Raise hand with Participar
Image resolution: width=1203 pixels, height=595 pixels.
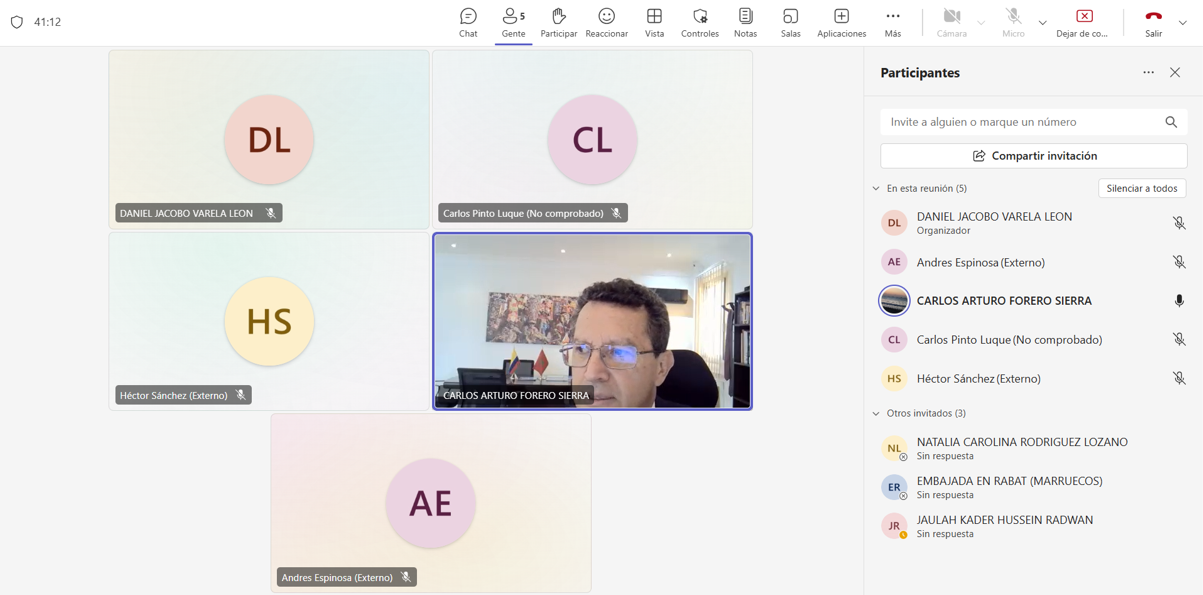pyautogui.click(x=558, y=22)
